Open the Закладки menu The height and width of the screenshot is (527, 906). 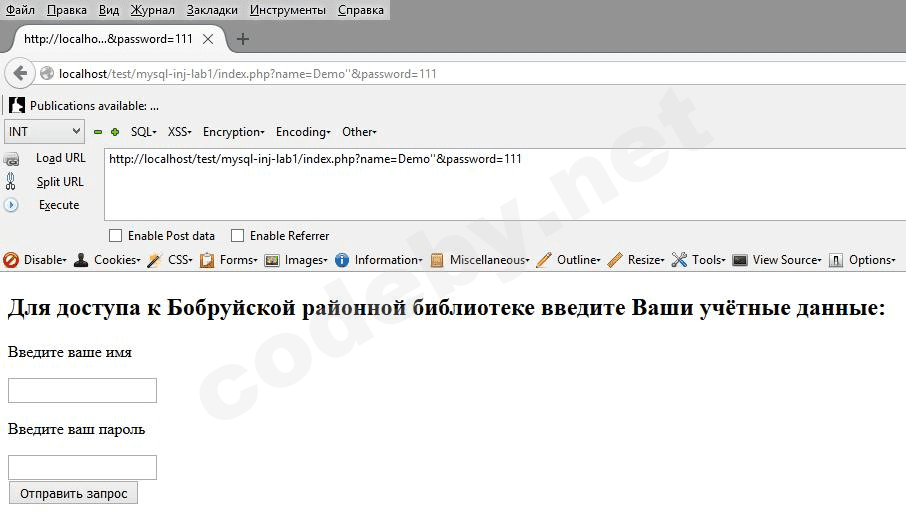(212, 10)
